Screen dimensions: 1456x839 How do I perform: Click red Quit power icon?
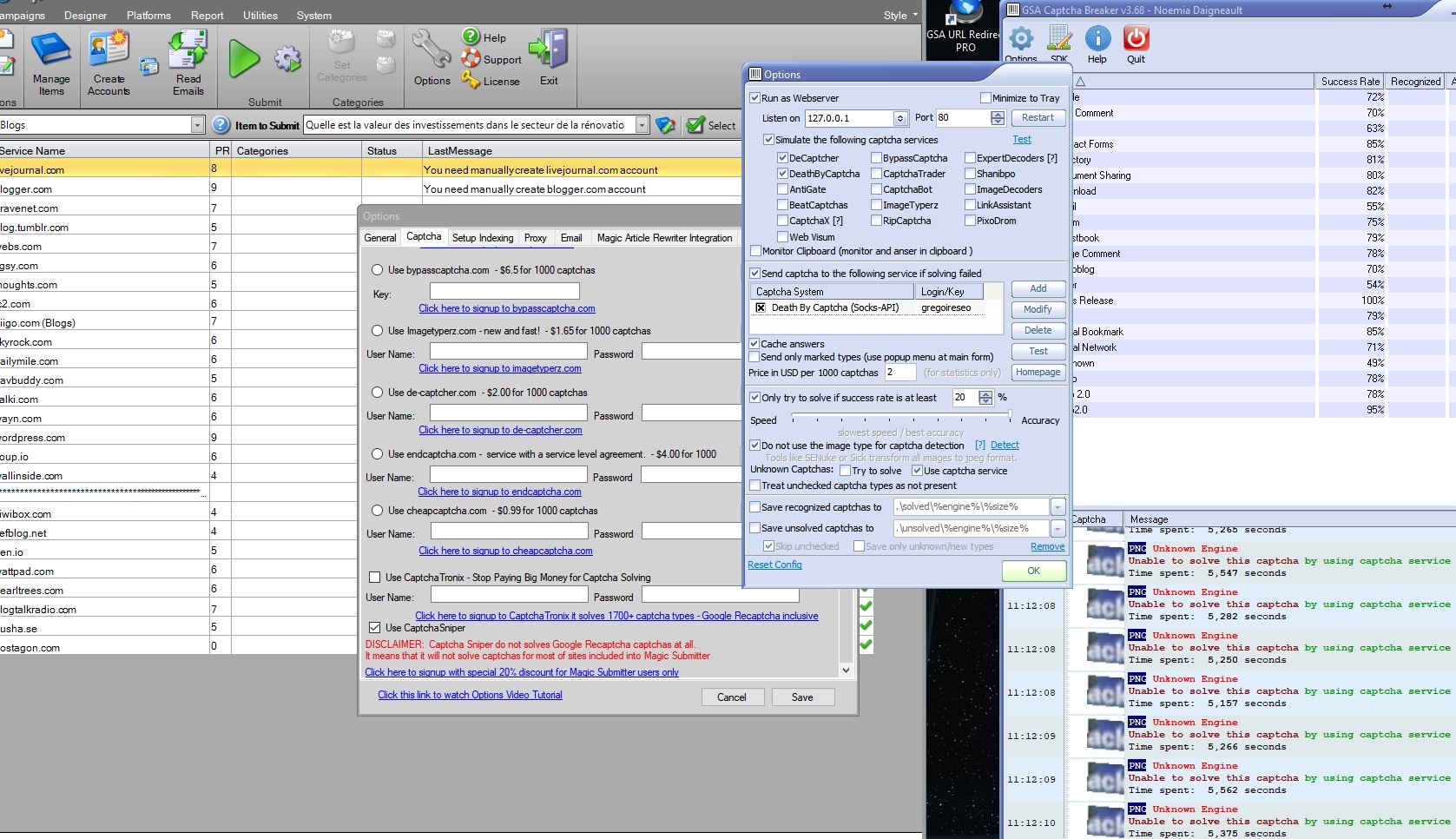tap(1136, 38)
